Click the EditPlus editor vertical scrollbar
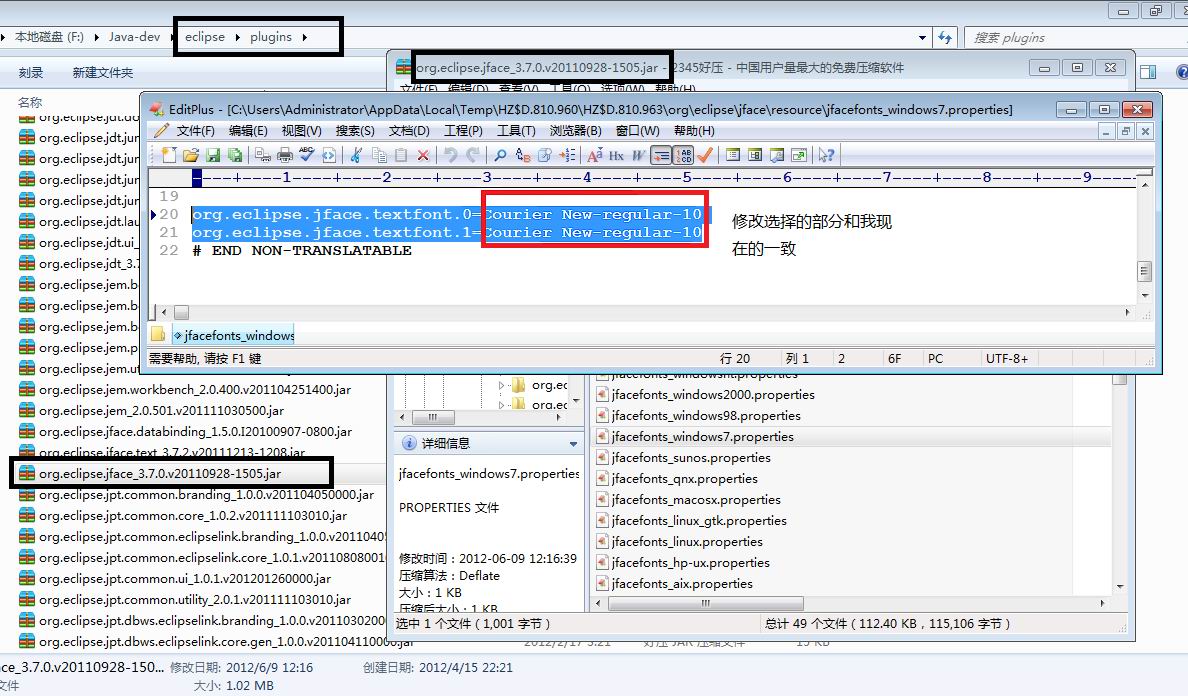1188x696 pixels. (x=1145, y=271)
